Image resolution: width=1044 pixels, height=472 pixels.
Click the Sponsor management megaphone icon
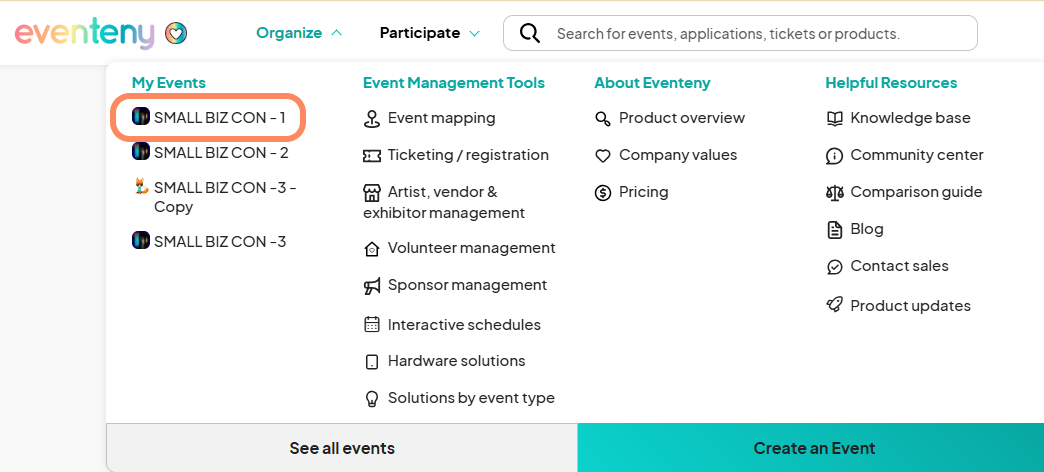tap(372, 286)
